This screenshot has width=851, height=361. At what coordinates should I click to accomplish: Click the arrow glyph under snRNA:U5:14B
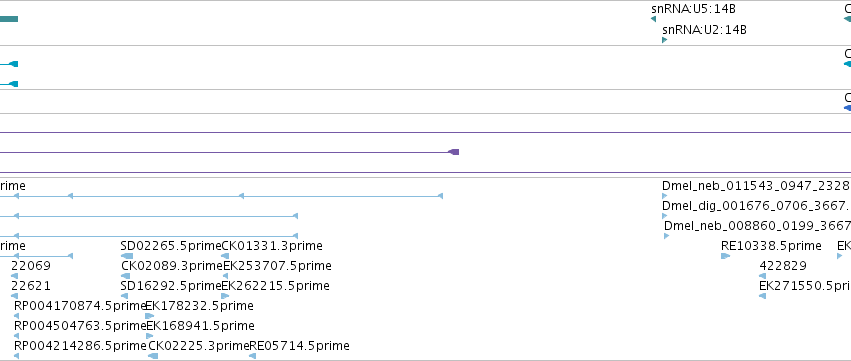653,19
